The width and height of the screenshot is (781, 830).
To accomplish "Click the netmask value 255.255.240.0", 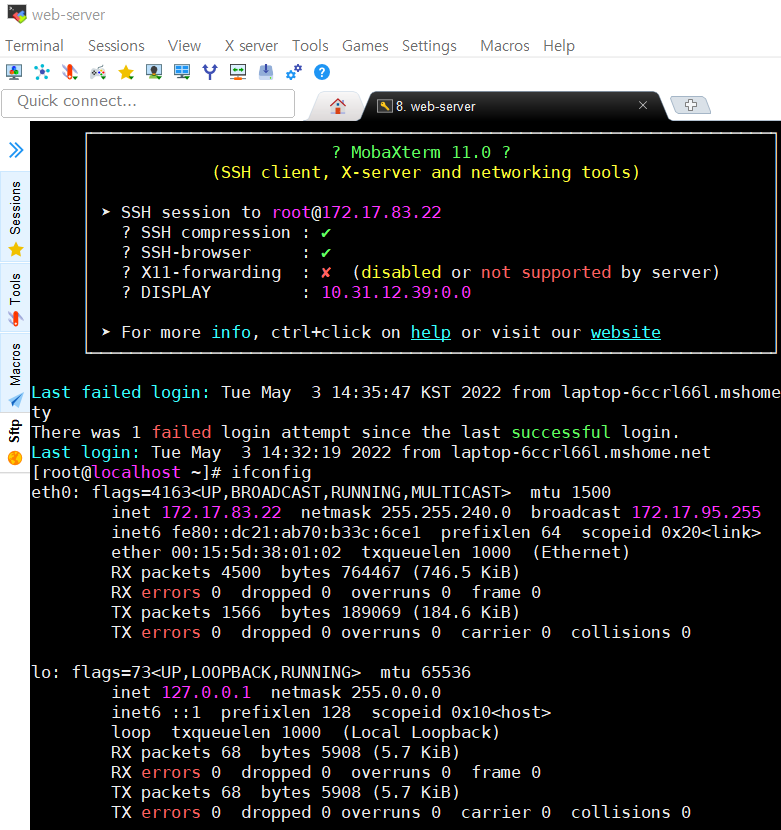I will (x=446, y=512).
